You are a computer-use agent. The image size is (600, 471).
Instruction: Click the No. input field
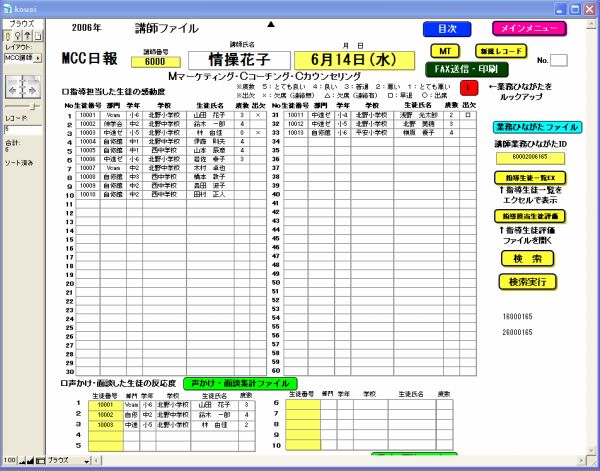point(559,61)
